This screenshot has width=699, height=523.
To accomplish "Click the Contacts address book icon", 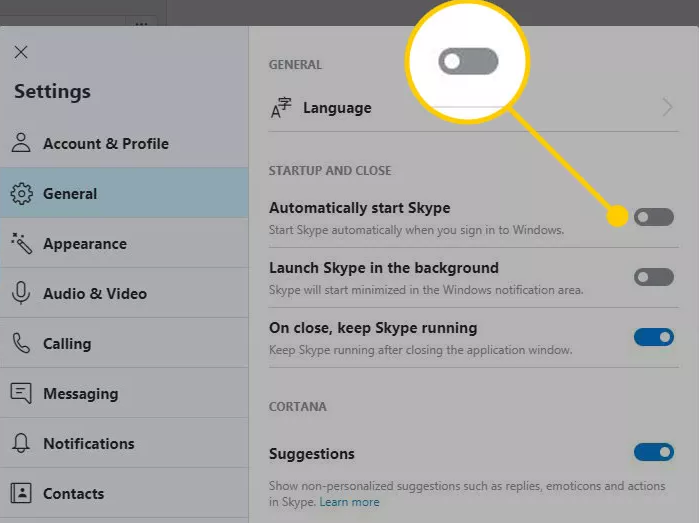I will 21,493.
